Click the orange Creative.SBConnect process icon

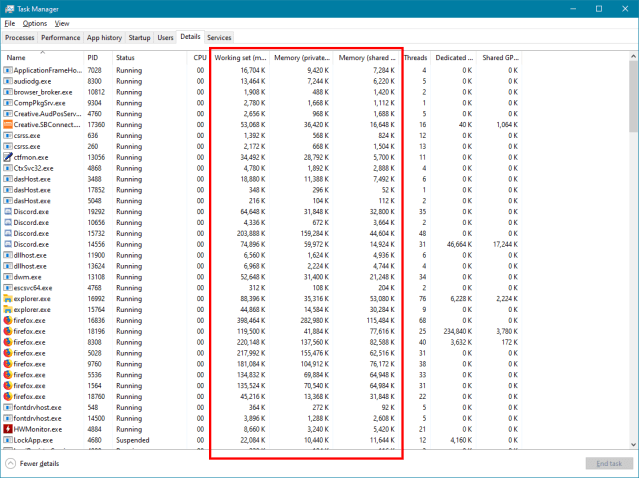click(8, 125)
